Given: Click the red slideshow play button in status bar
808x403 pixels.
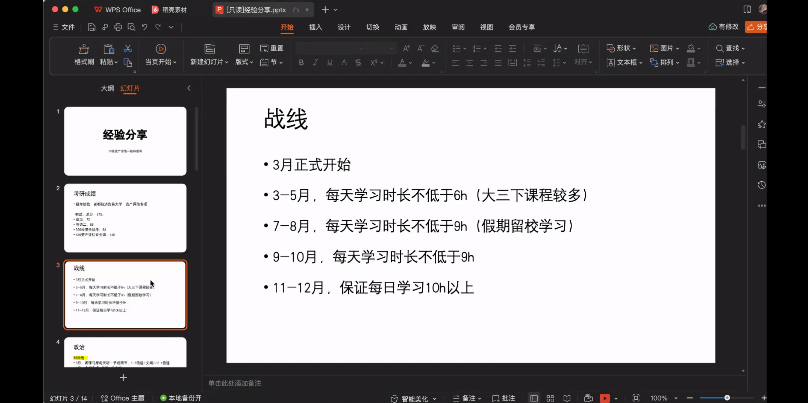Looking at the screenshot, I should click(605, 397).
